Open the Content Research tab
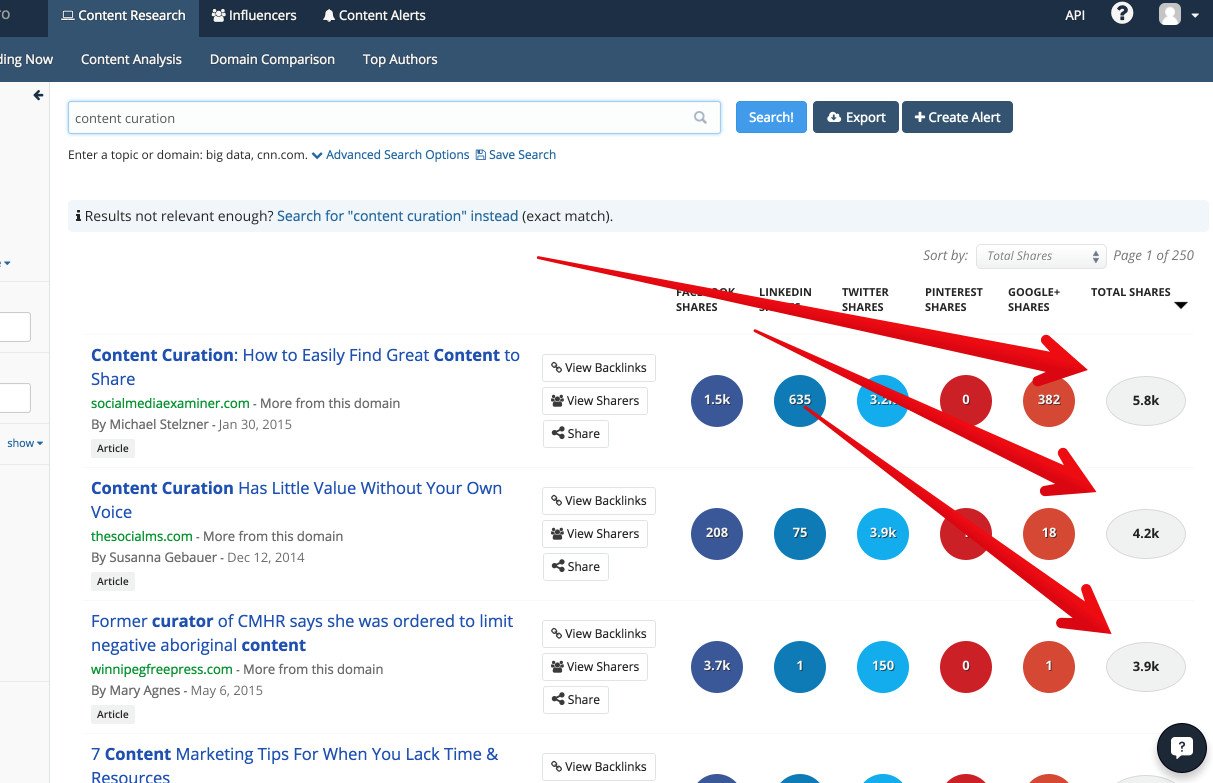Image resolution: width=1213 pixels, height=783 pixels. tap(123, 15)
